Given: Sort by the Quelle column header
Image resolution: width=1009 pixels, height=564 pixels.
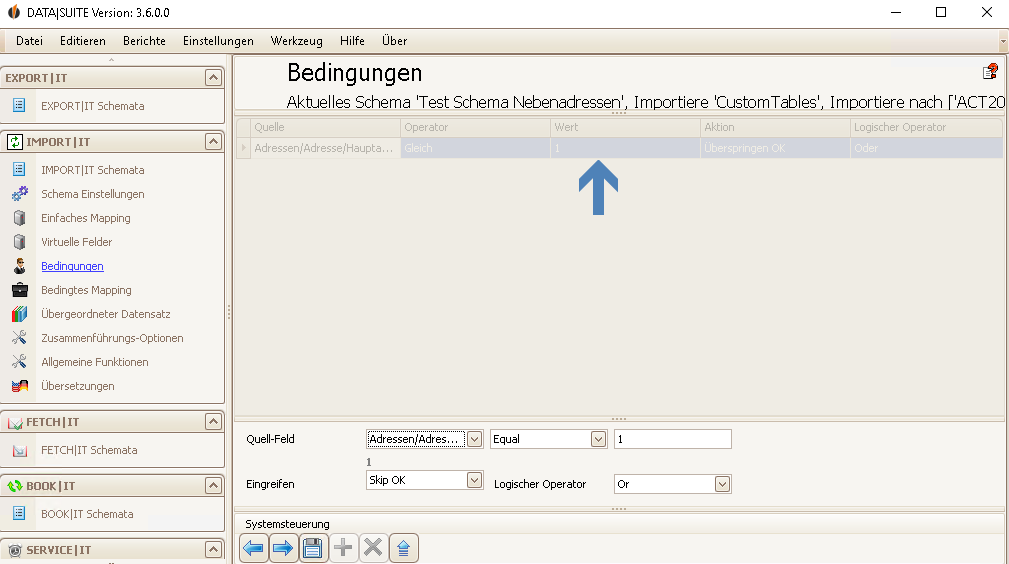Looking at the screenshot, I should pos(325,127).
